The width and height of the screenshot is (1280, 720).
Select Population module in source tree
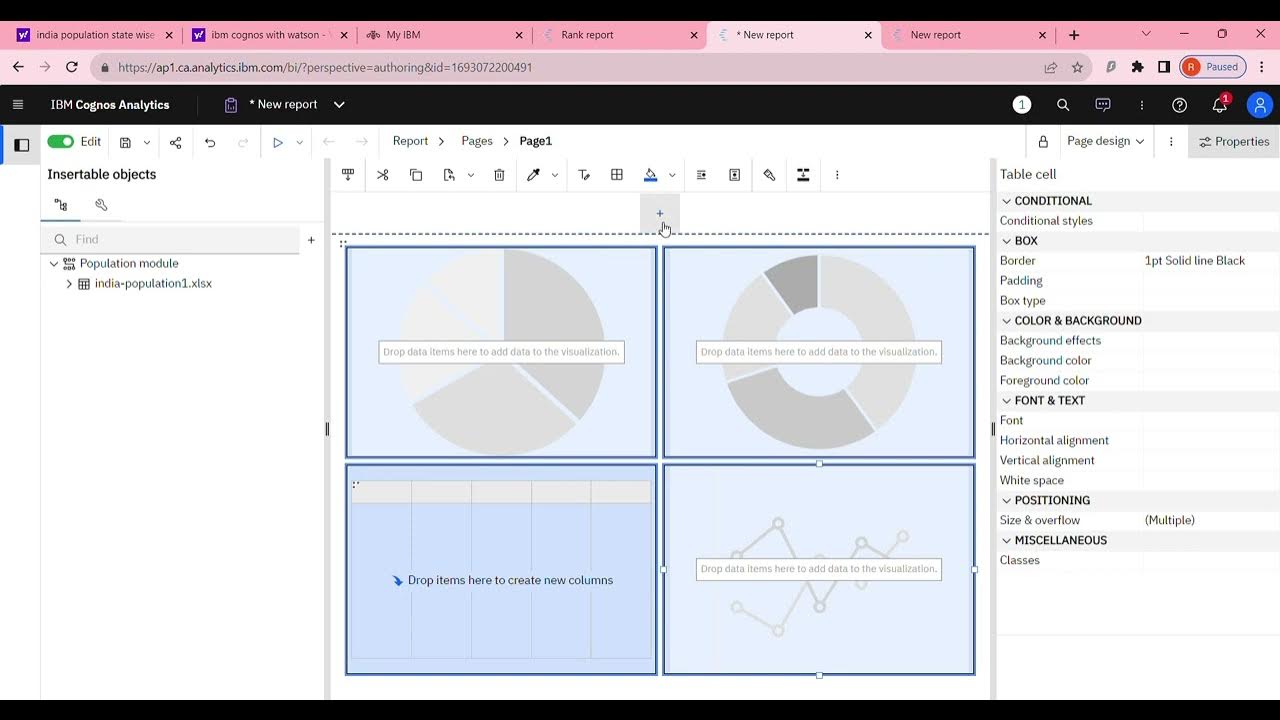click(x=129, y=263)
